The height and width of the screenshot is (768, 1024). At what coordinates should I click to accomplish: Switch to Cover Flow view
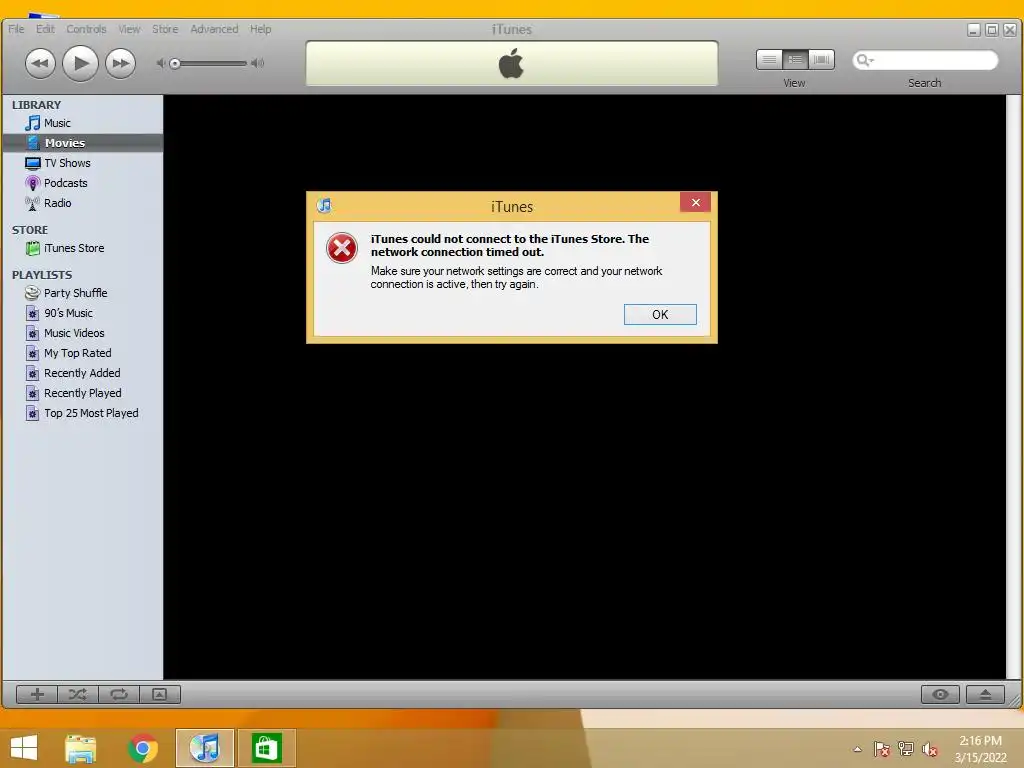822,60
